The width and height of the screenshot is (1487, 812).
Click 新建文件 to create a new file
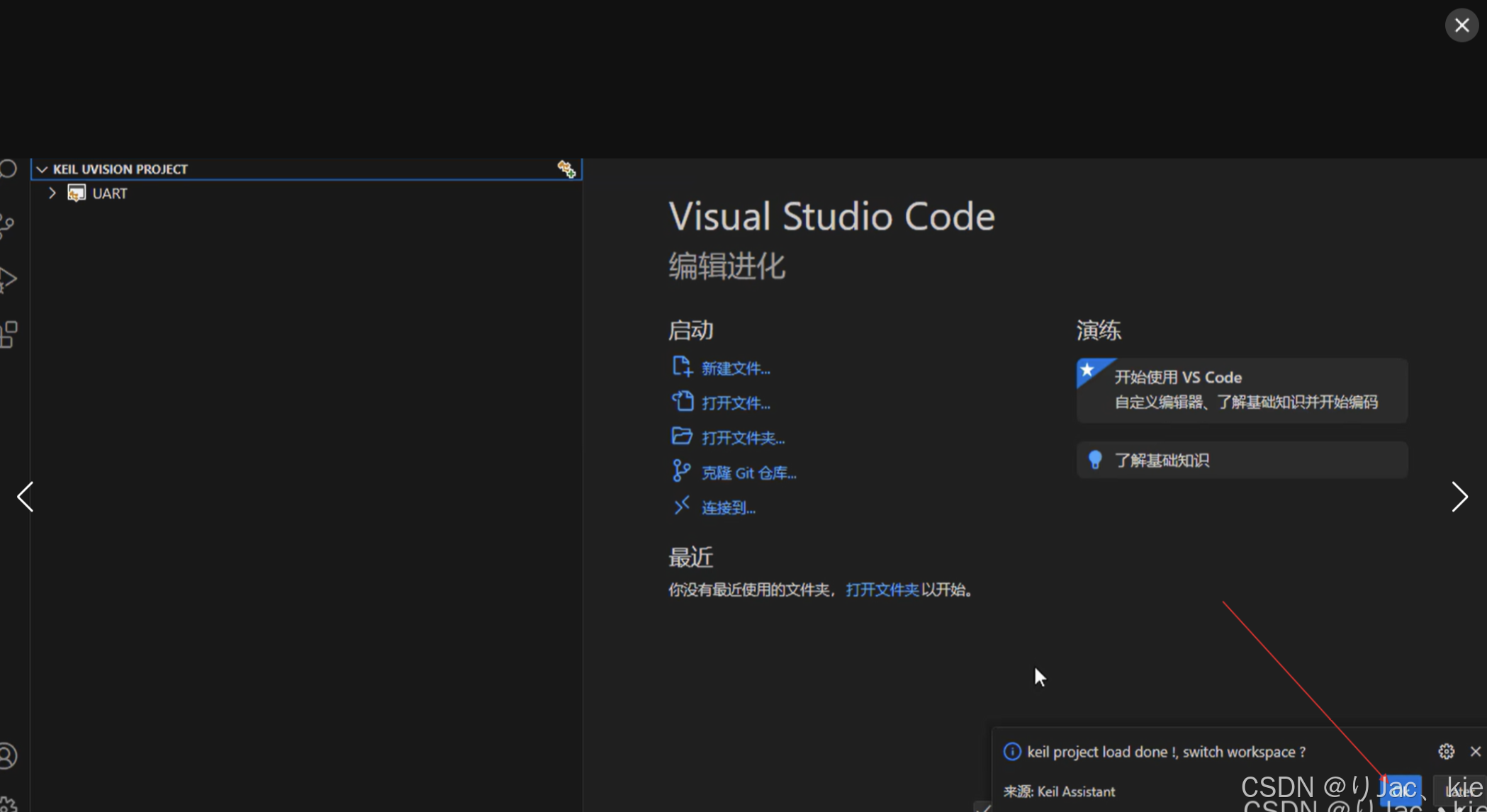(734, 367)
